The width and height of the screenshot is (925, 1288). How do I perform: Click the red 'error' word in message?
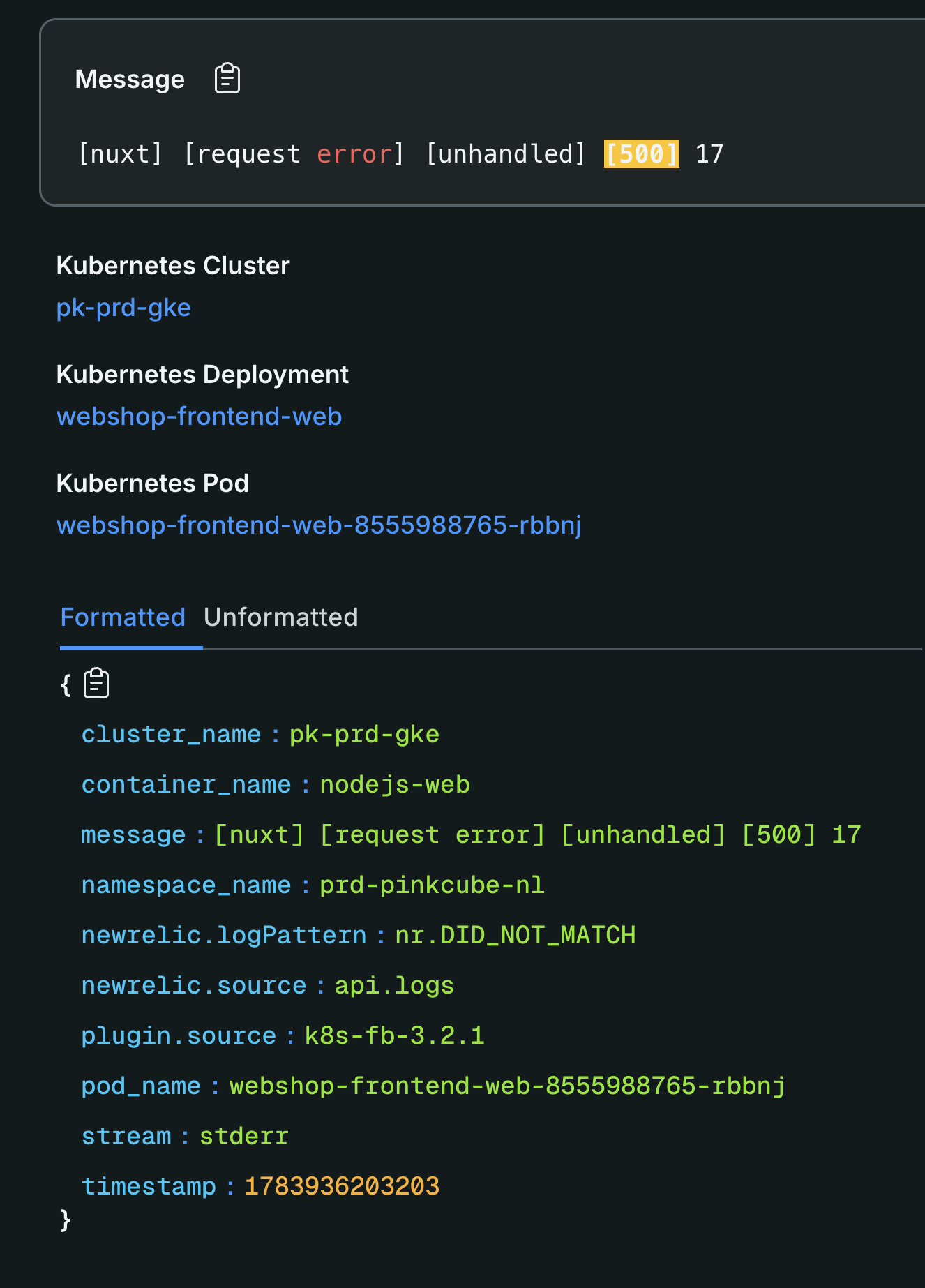click(x=354, y=154)
